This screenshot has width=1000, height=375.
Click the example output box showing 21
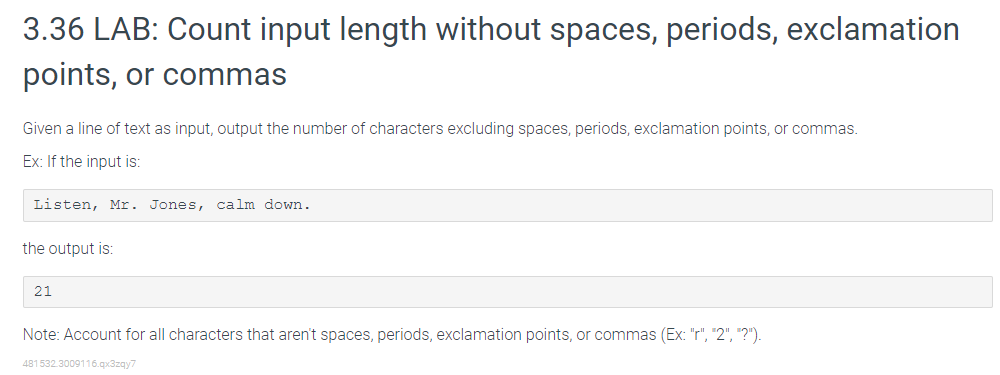coord(508,292)
